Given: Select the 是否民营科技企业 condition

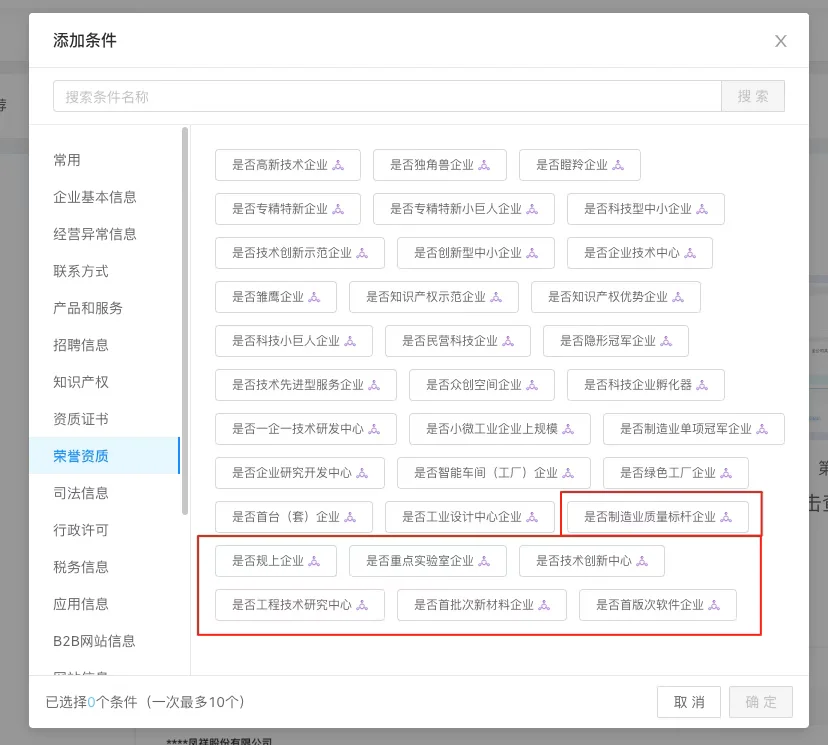Looking at the screenshot, I should click(x=457, y=341).
